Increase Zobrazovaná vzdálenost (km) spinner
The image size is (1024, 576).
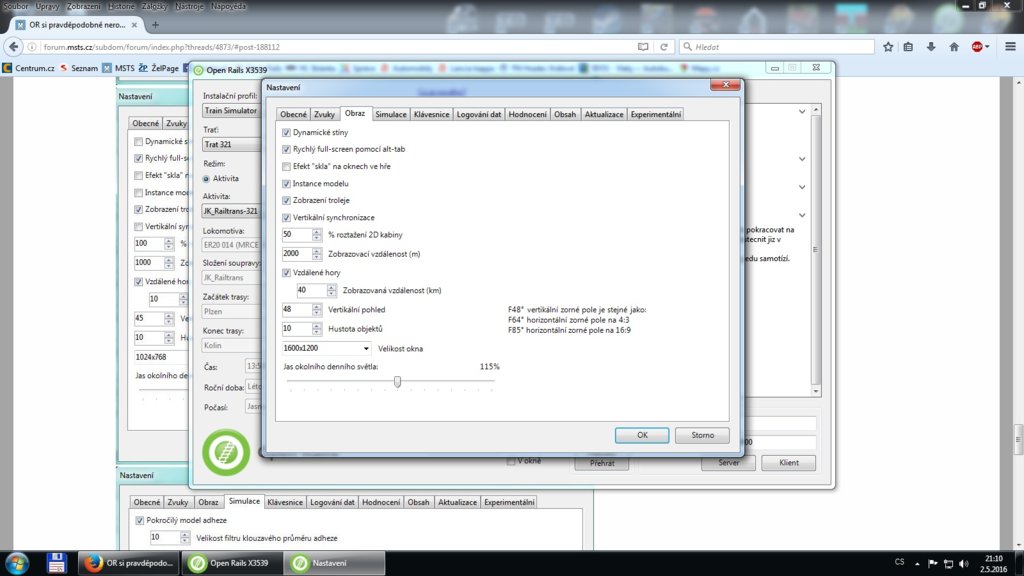coord(332,287)
